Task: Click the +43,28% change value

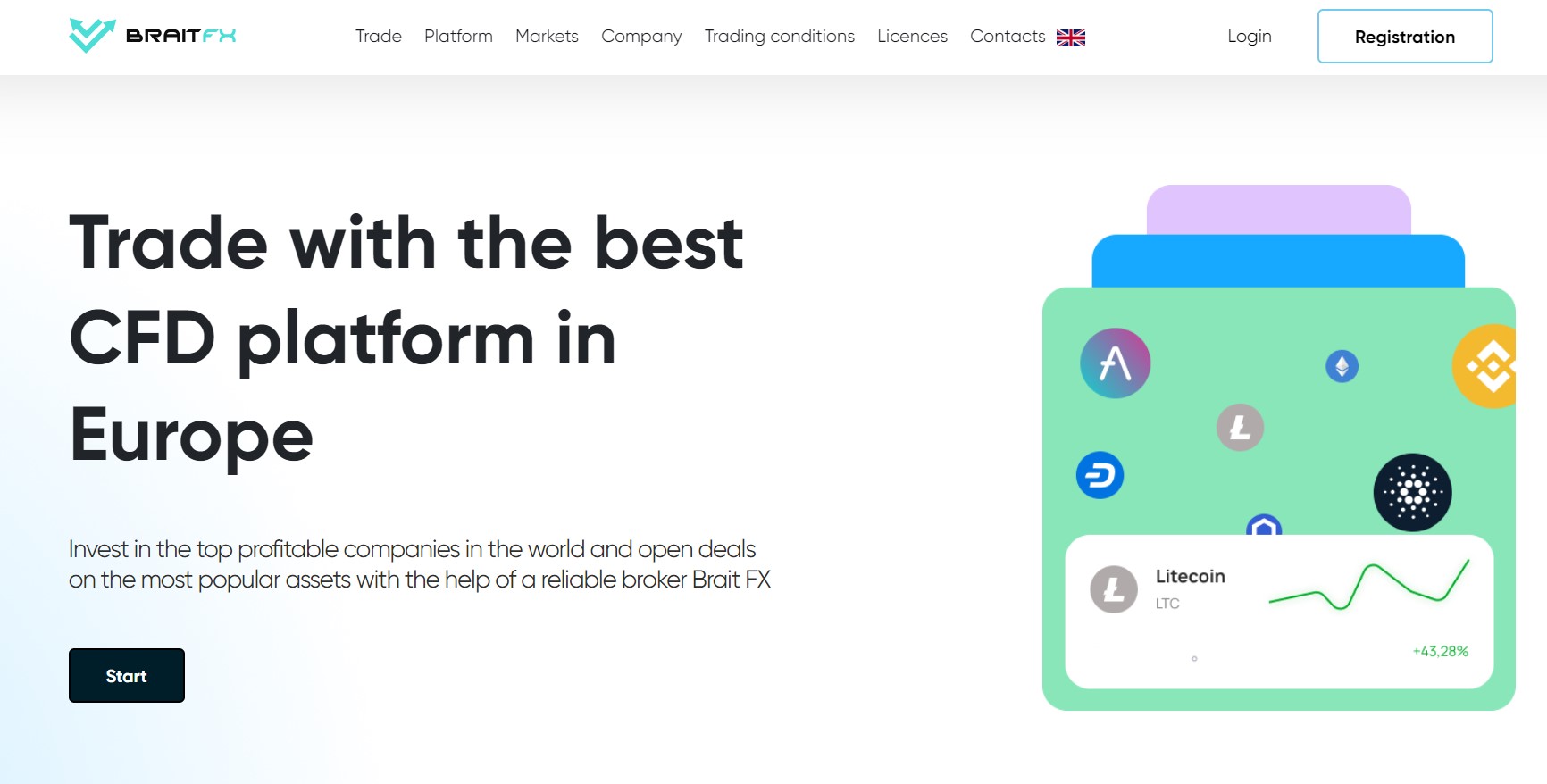Action: (1440, 651)
